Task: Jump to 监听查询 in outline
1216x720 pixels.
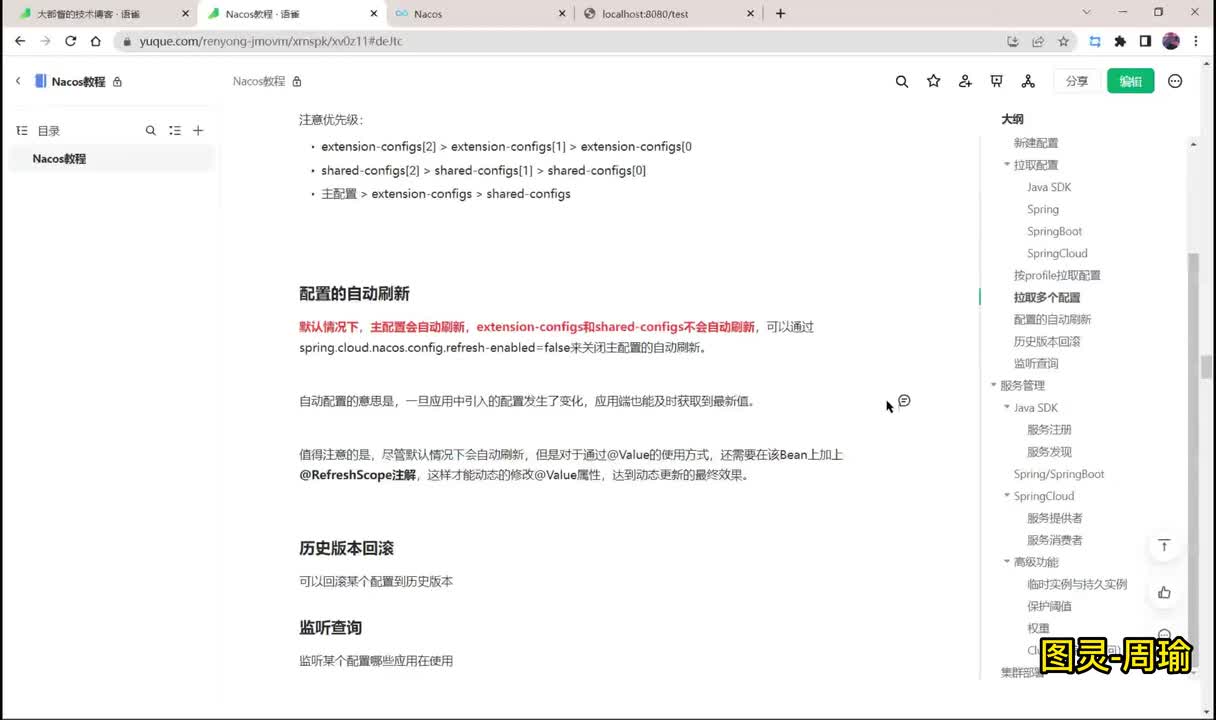Action: (x=1036, y=363)
